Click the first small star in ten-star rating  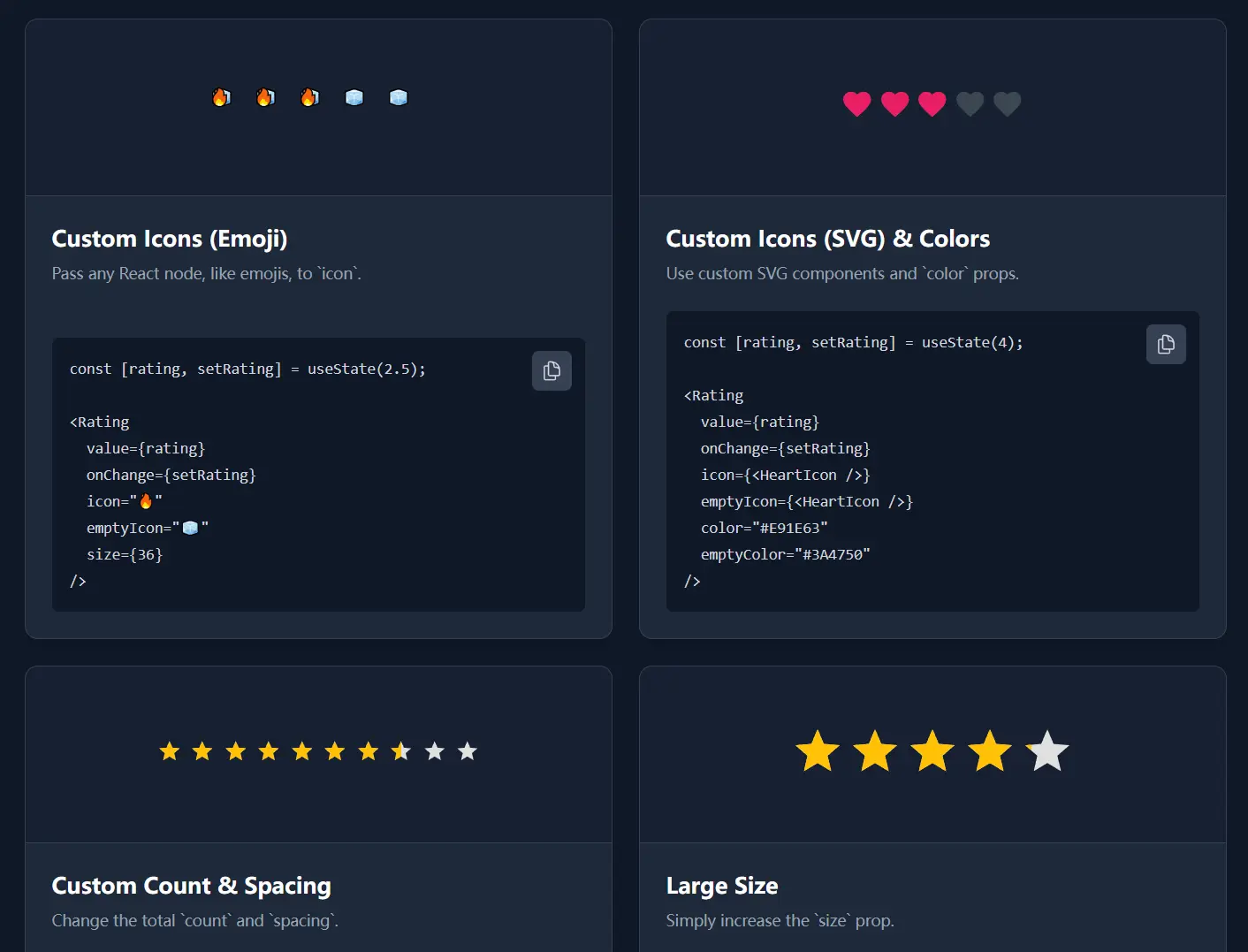[170, 751]
